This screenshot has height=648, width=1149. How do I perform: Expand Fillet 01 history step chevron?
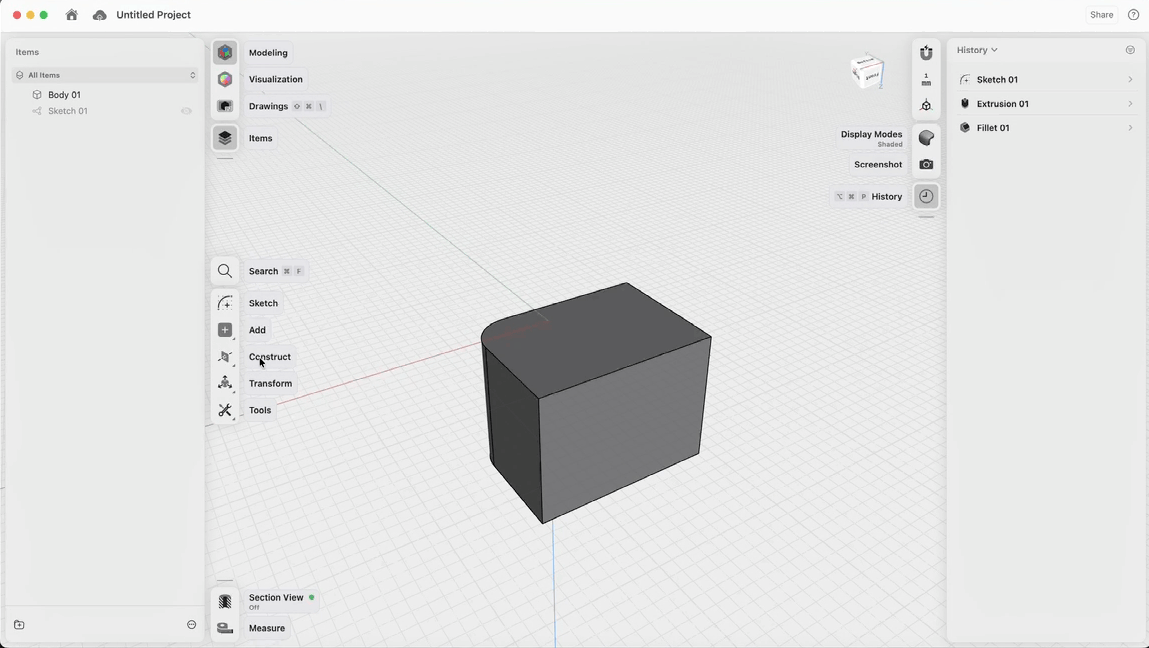tap(1130, 128)
